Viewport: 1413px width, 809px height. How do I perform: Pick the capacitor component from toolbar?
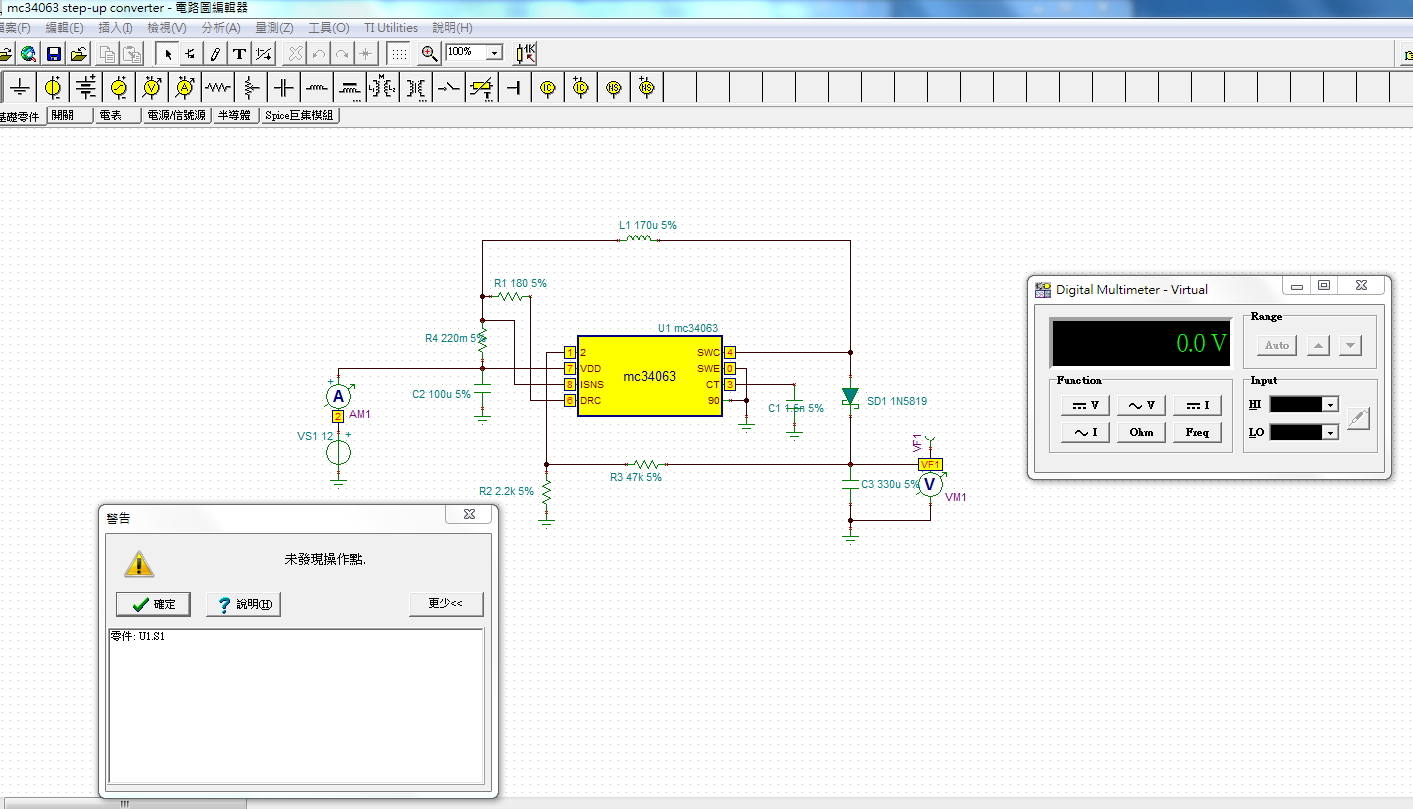(284, 88)
